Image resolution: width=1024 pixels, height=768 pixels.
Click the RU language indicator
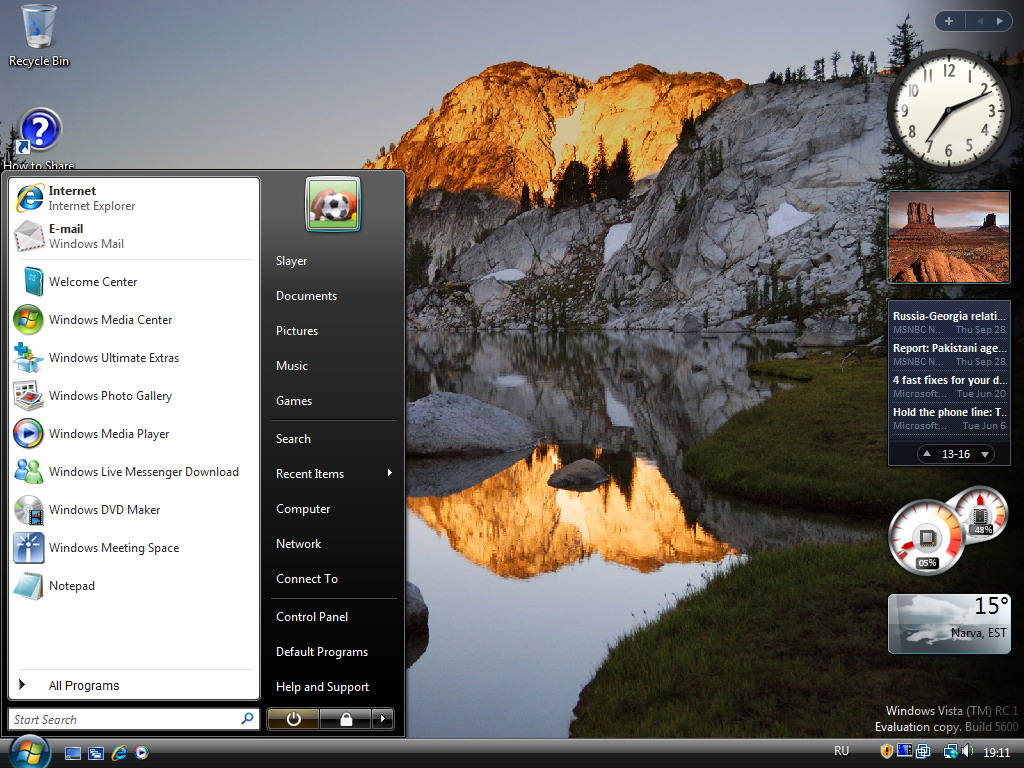click(x=841, y=751)
